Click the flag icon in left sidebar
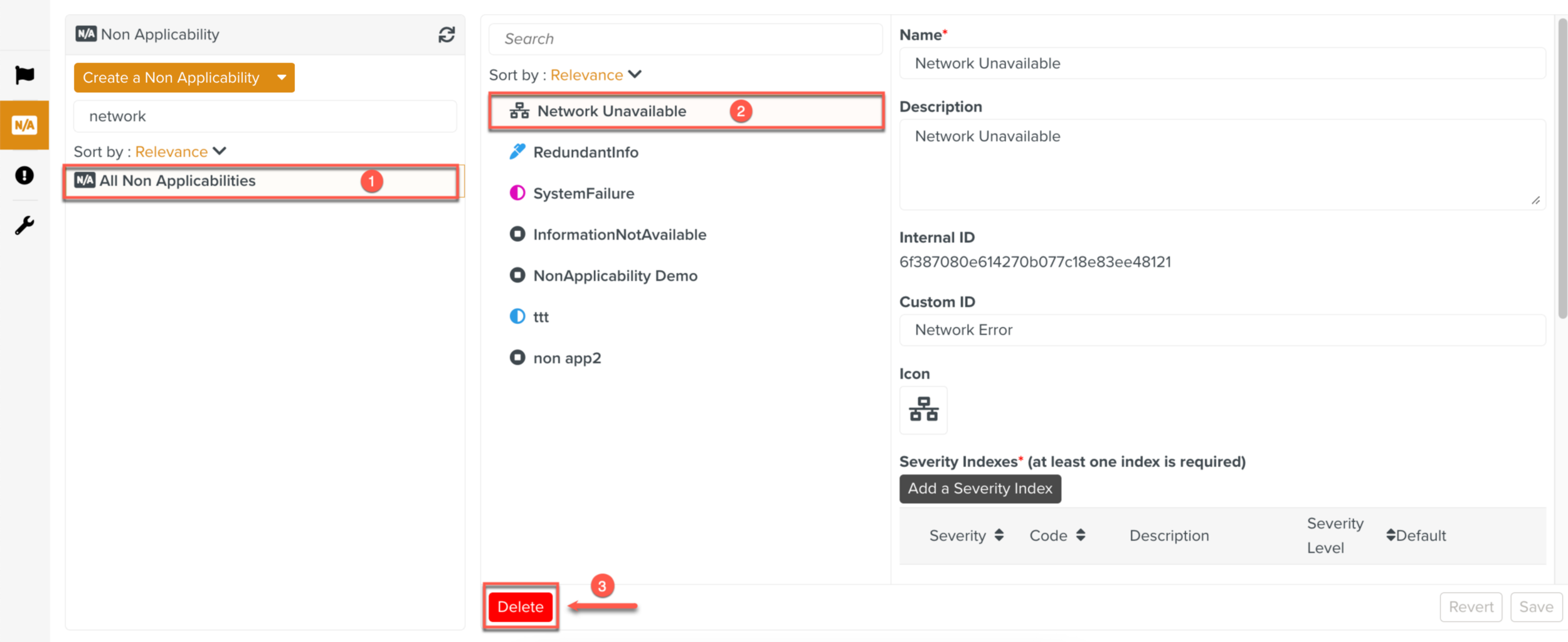Viewport: 1568px width, 642px height. [x=24, y=75]
